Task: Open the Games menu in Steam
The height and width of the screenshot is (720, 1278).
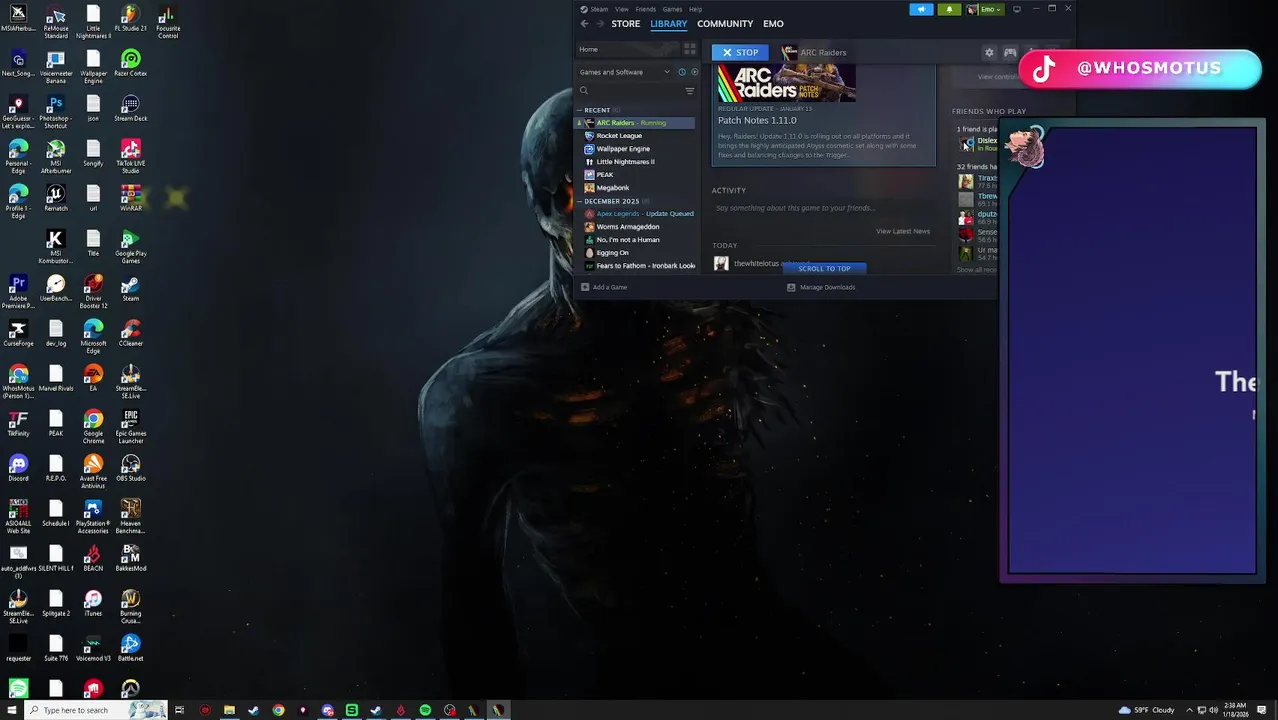Action: (672, 9)
